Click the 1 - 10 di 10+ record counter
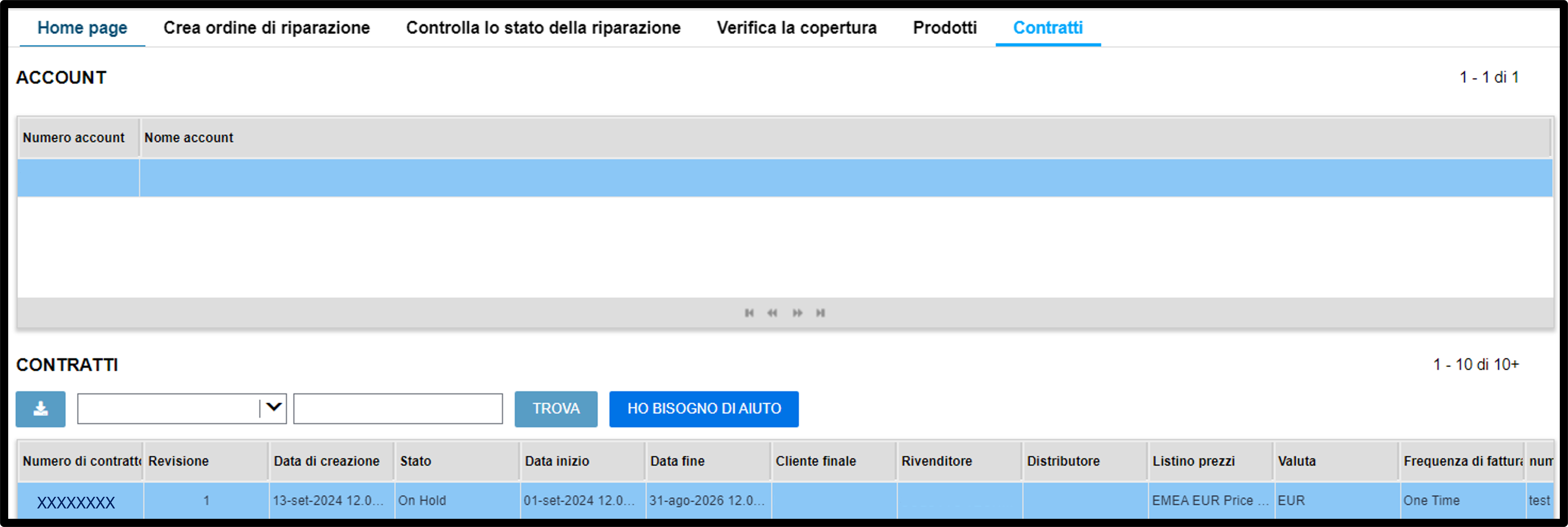1568x527 pixels. [1476, 365]
